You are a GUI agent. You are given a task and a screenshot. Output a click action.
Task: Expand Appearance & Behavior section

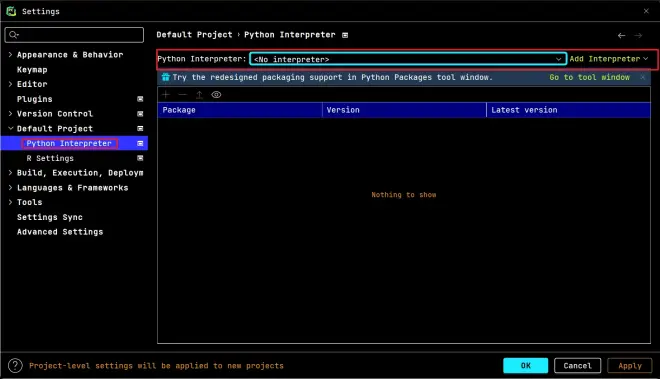[11, 54]
